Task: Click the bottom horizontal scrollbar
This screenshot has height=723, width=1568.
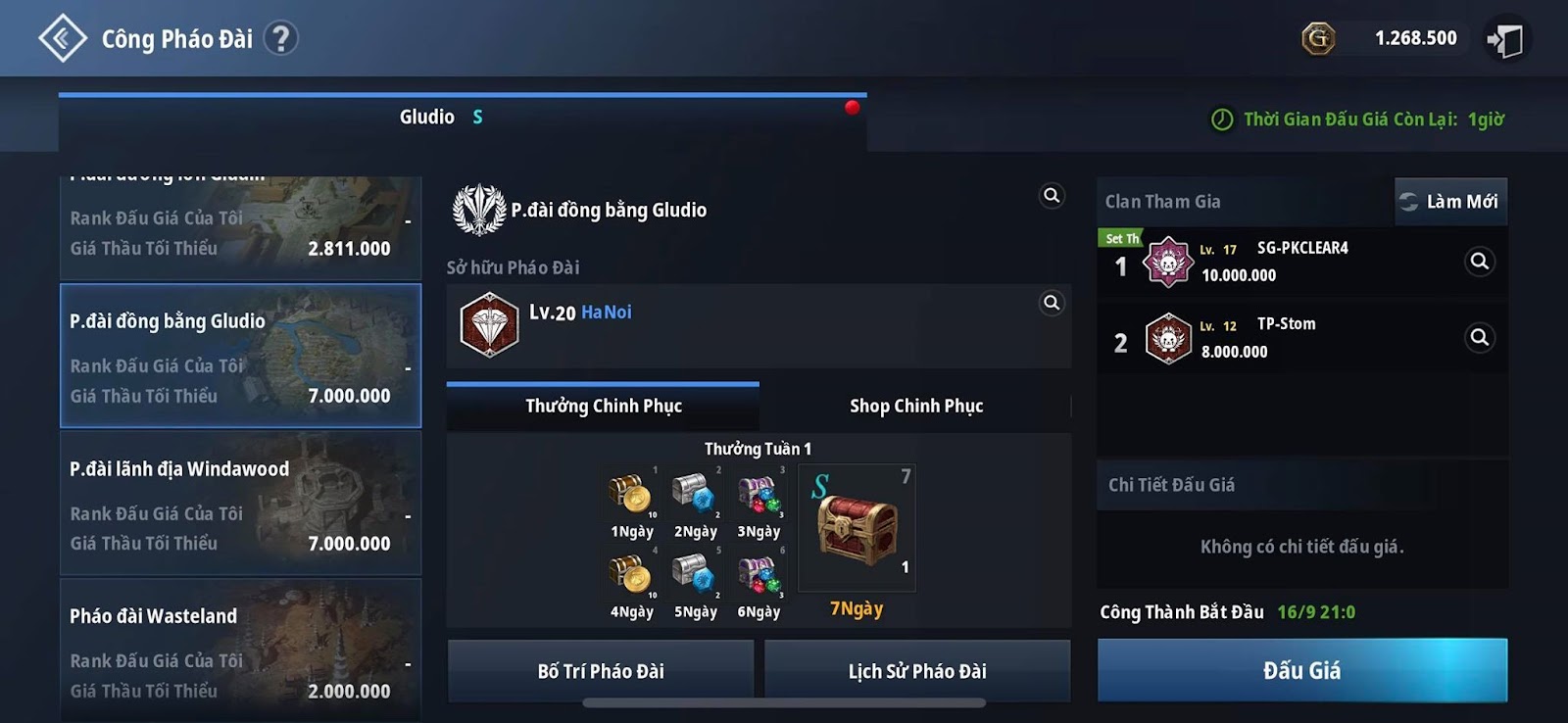Action: pos(784,702)
